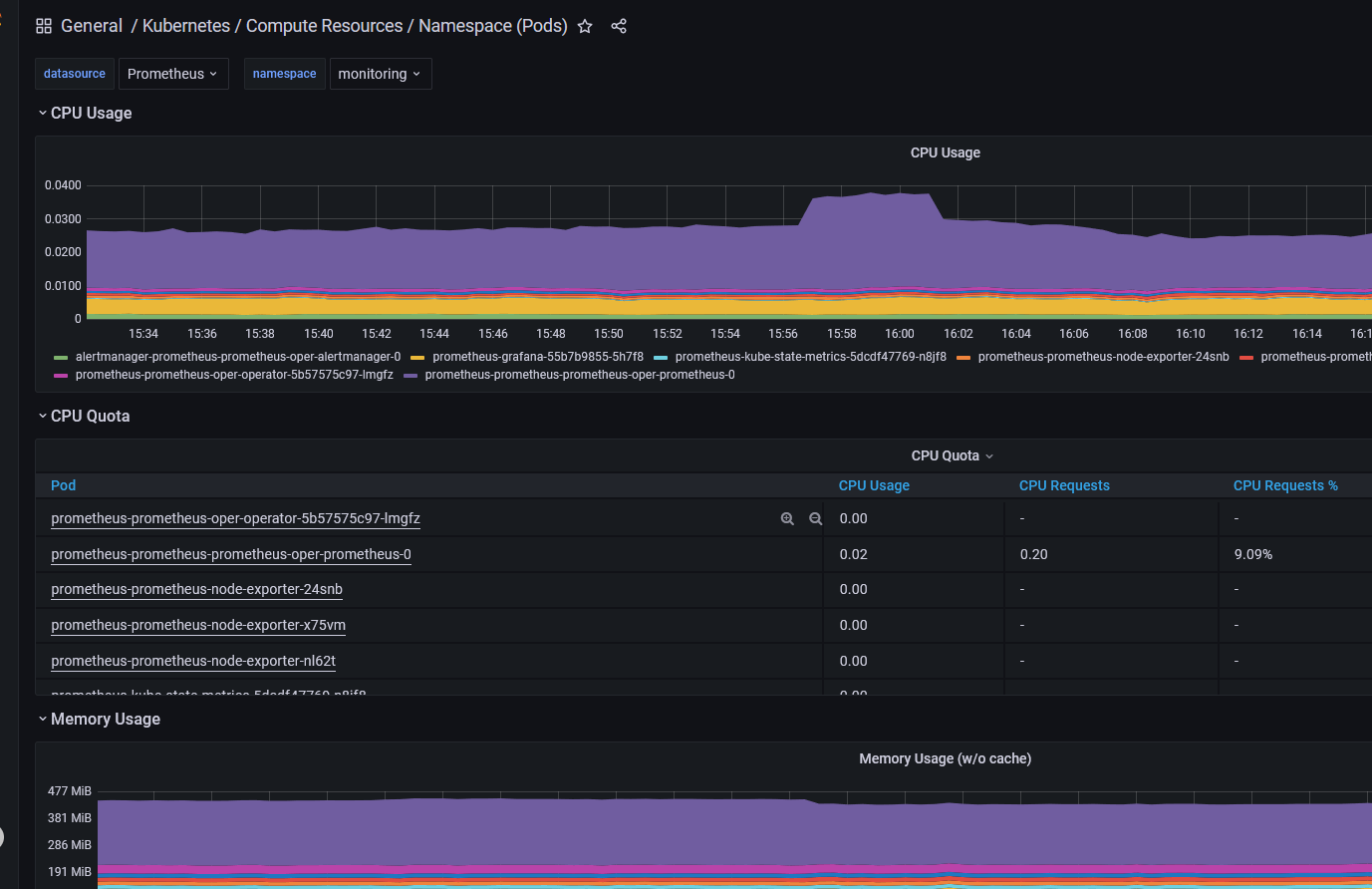Sort table by CPU Usage column

pyautogui.click(x=874, y=485)
